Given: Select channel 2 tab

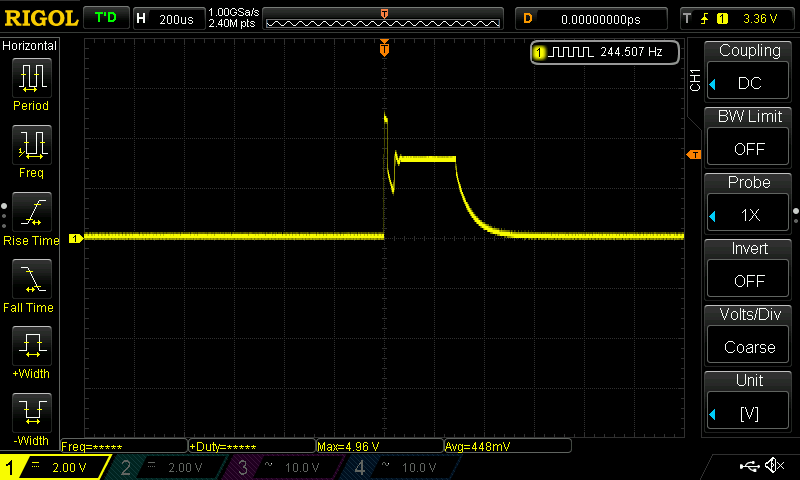Looking at the screenshot, I should pos(166,467).
